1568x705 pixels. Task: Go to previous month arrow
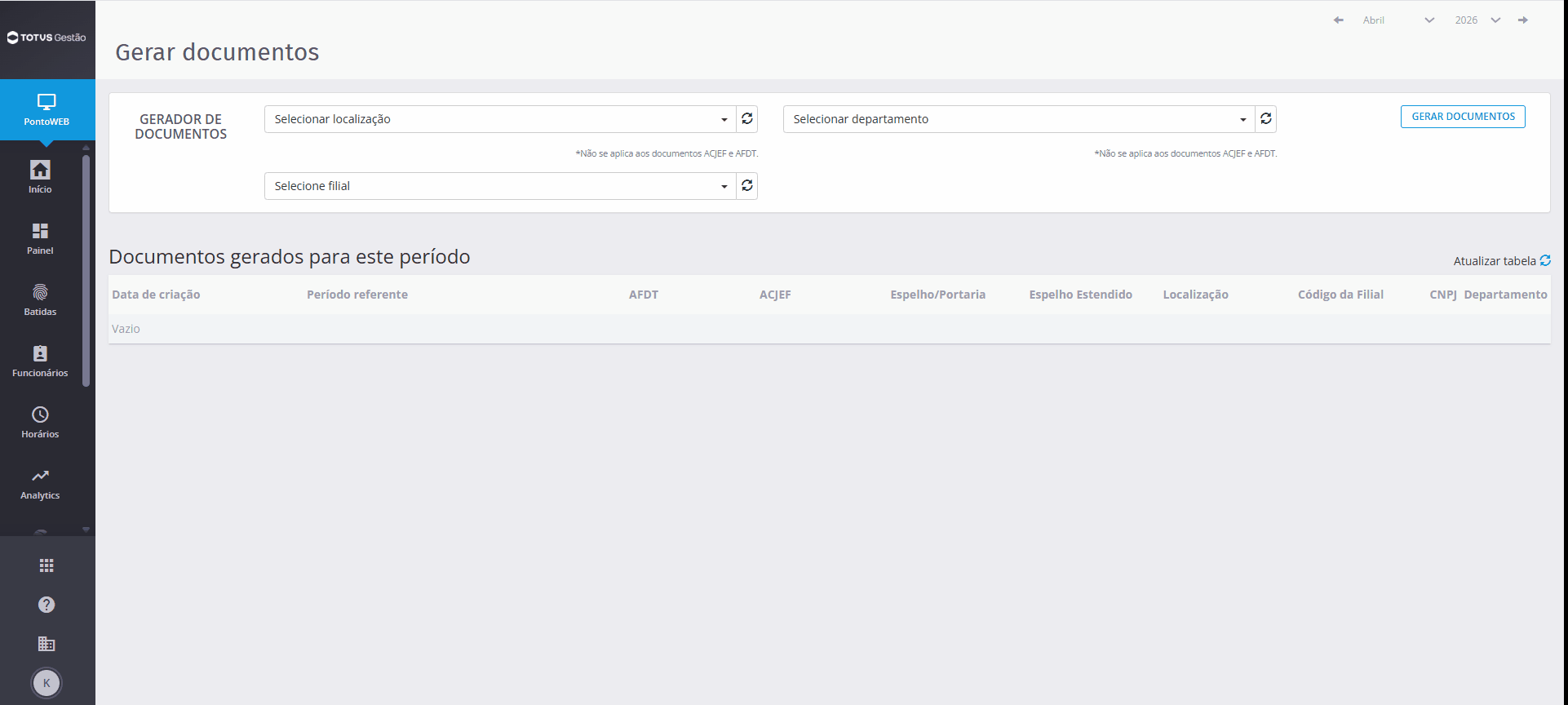click(1339, 20)
